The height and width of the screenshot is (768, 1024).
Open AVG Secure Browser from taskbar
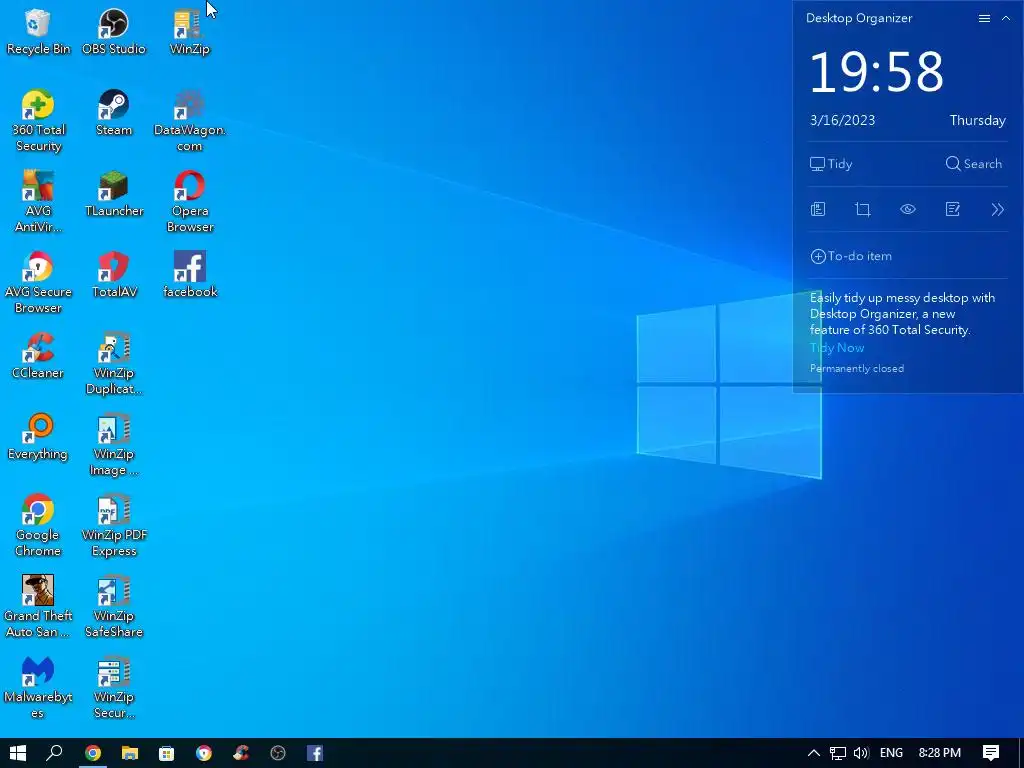[204, 753]
